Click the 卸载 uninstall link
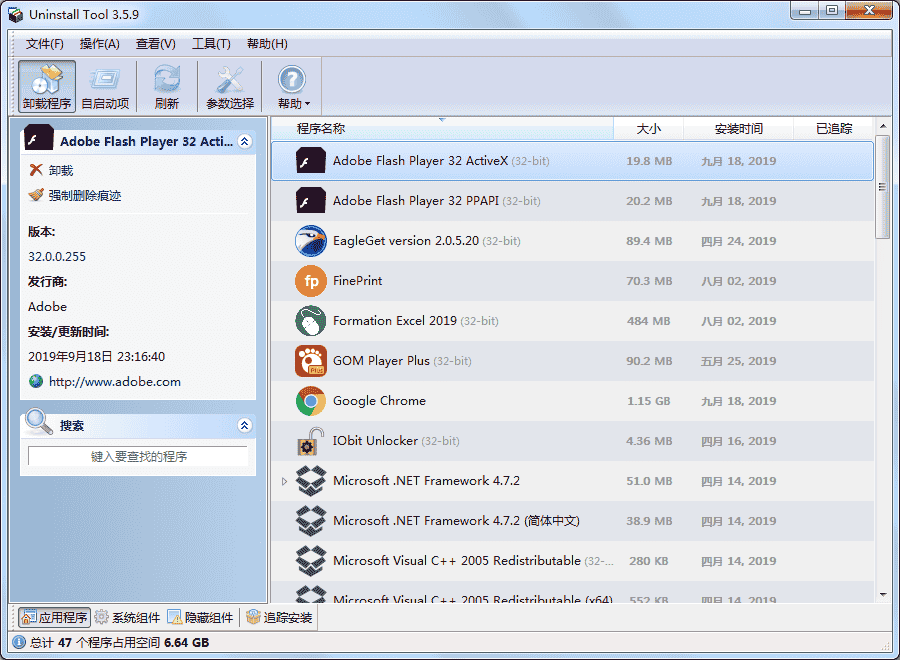900x660 pixels. coord(61,170)
